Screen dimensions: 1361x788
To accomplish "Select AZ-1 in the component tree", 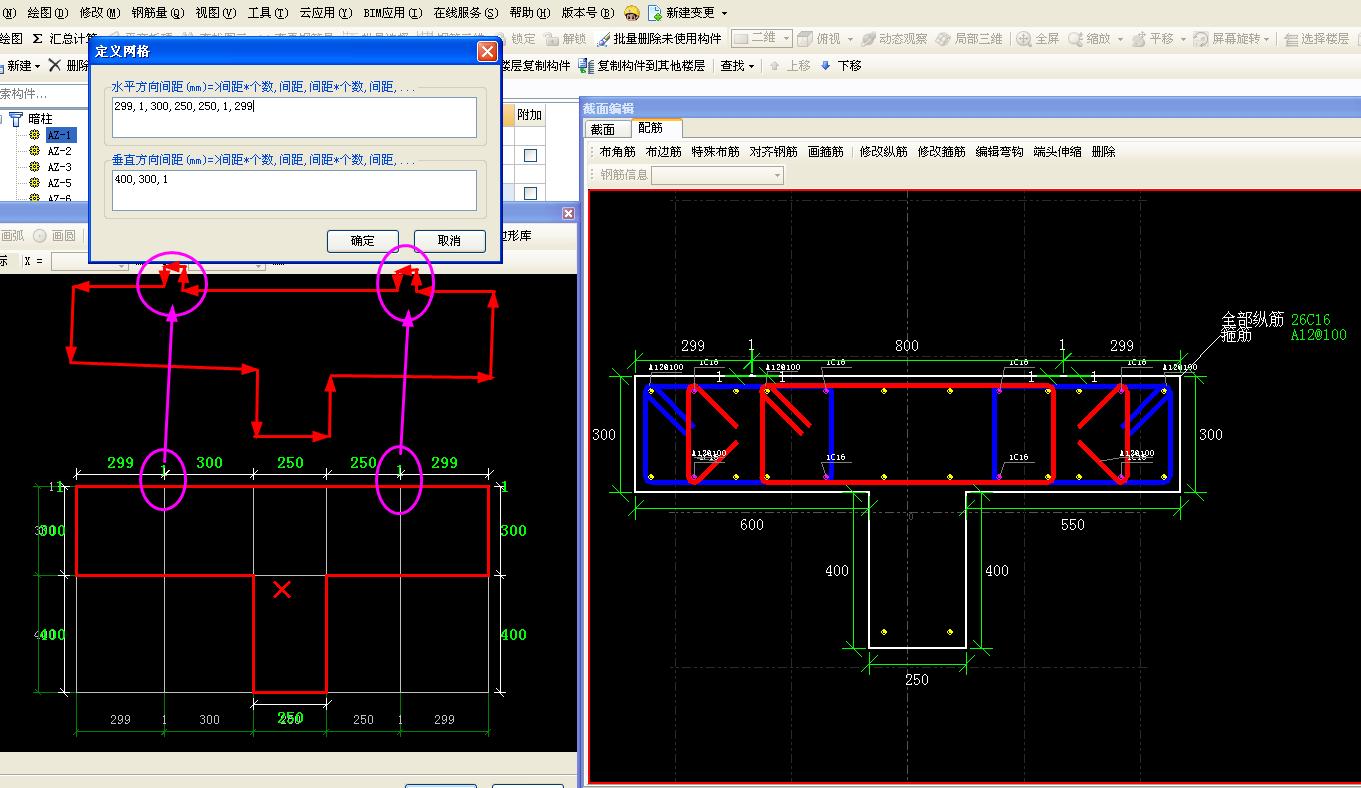I will [x=60, y=135].
